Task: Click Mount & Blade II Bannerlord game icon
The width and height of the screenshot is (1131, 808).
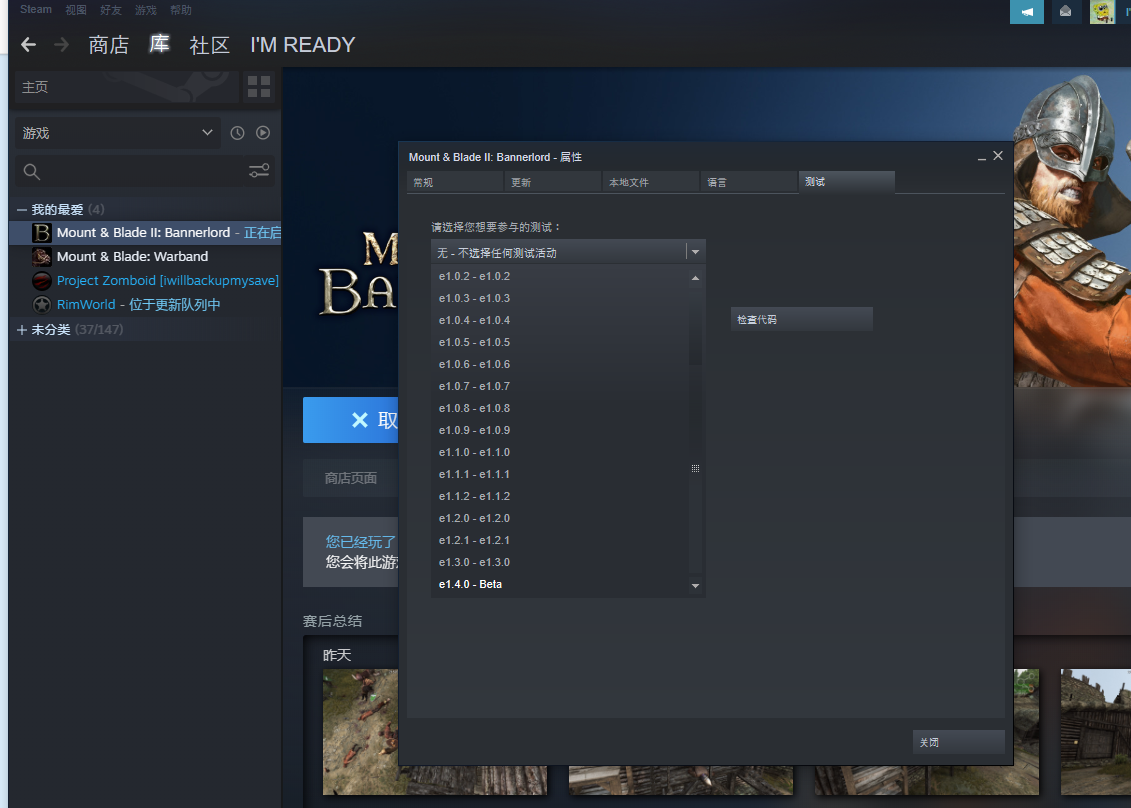Action: (42, 232)
